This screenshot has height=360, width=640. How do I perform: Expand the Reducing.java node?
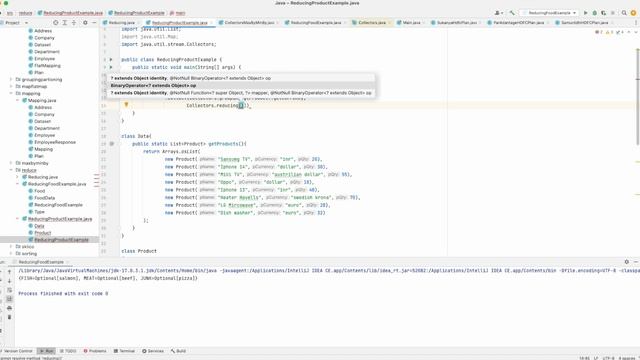point(17,177)
